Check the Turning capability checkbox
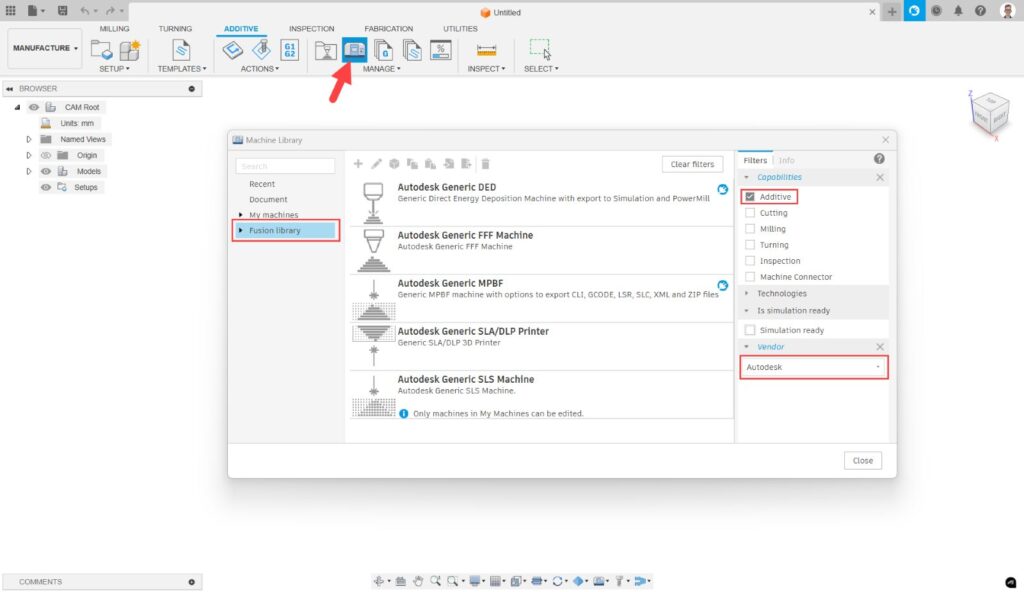The height and width of the screenshot is (592, 1024). [x=750, y=245]
